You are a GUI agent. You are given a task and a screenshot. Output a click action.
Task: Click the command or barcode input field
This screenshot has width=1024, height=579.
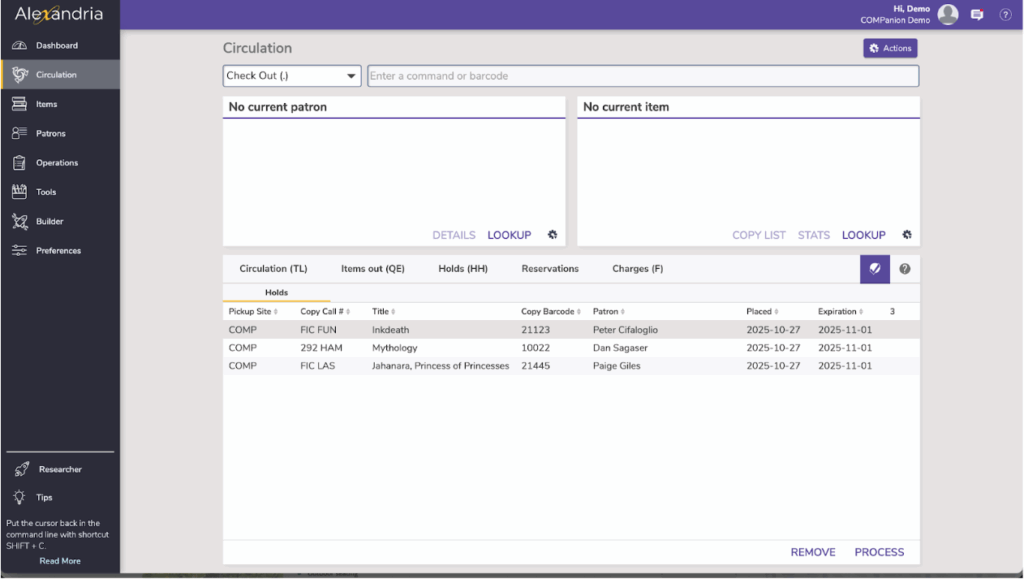(x=642, y=76)
